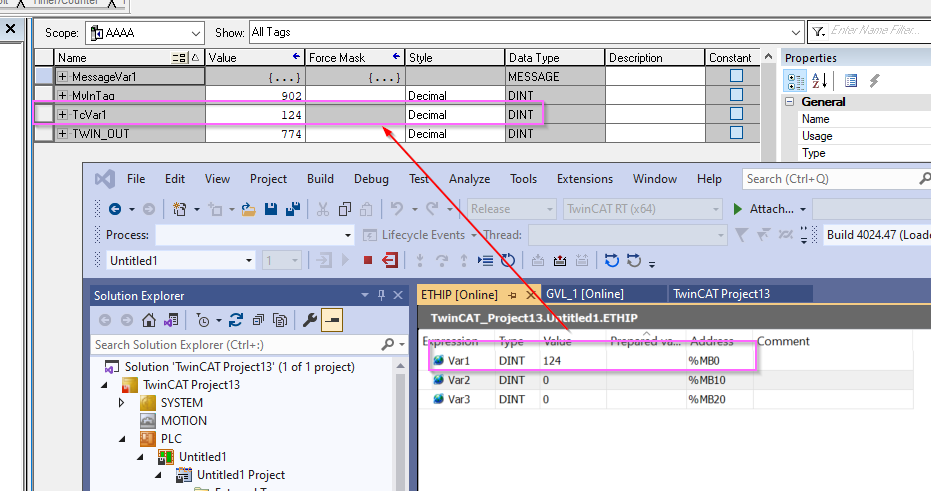The image size is (931, 491).
Task: Open the Extensions menu
Action: pyautogui.click(x=584, y=179)
